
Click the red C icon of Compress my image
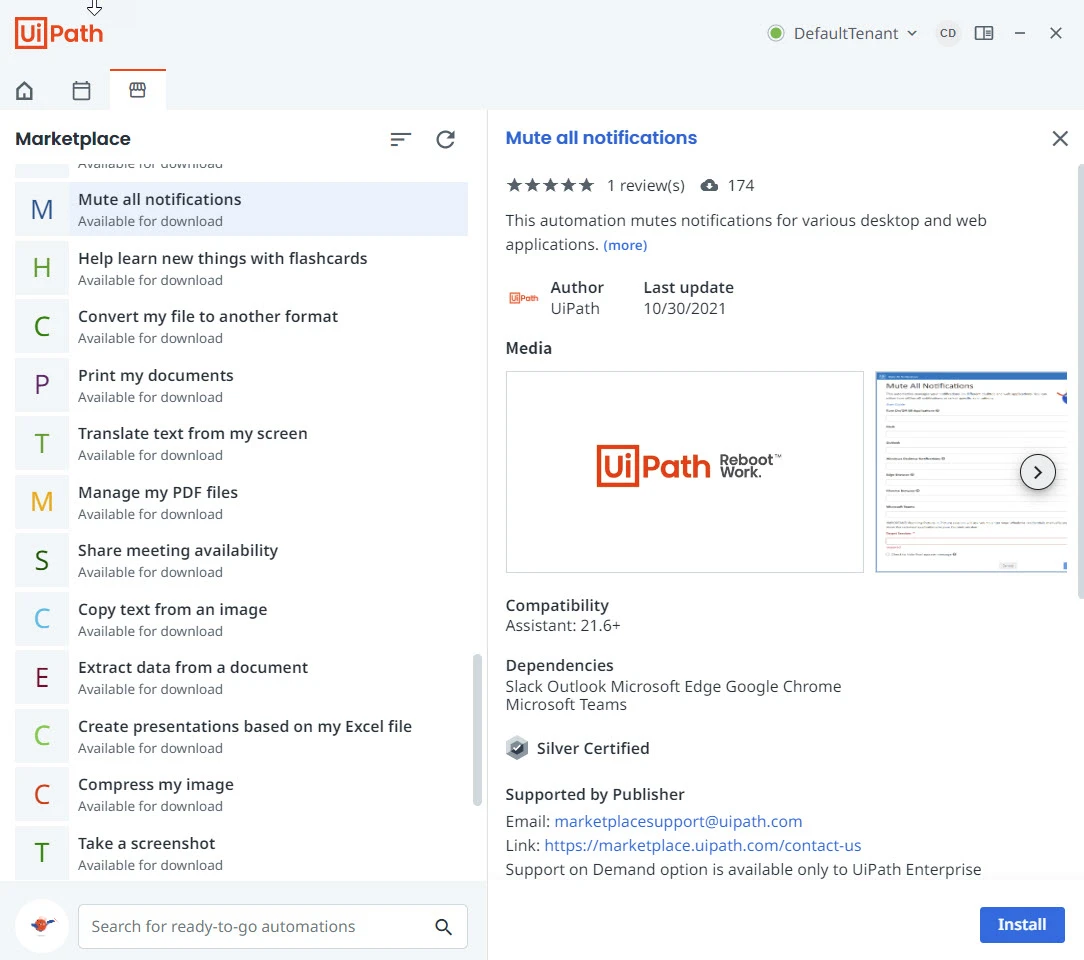click(42, 795)
